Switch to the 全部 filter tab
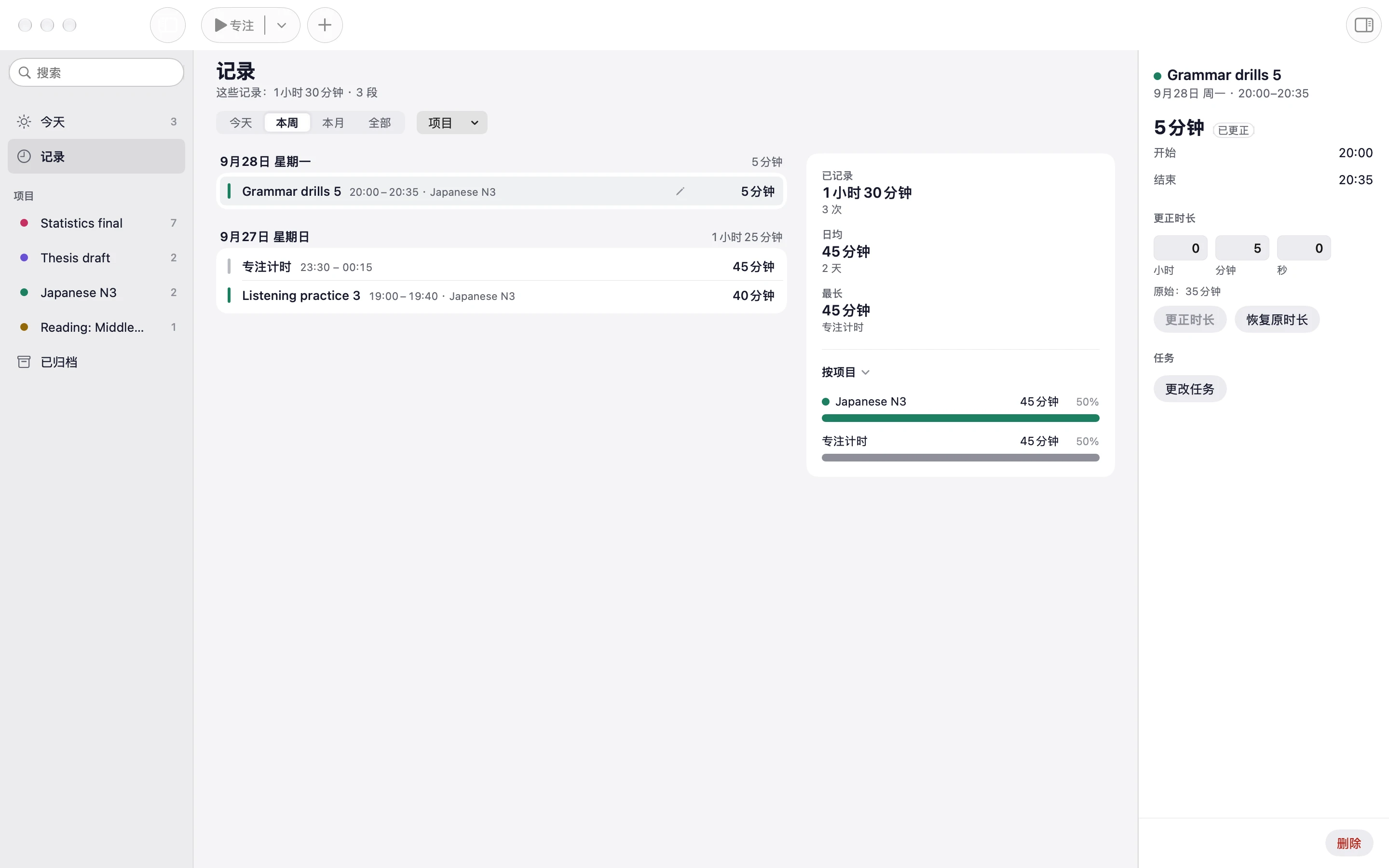 380,123
